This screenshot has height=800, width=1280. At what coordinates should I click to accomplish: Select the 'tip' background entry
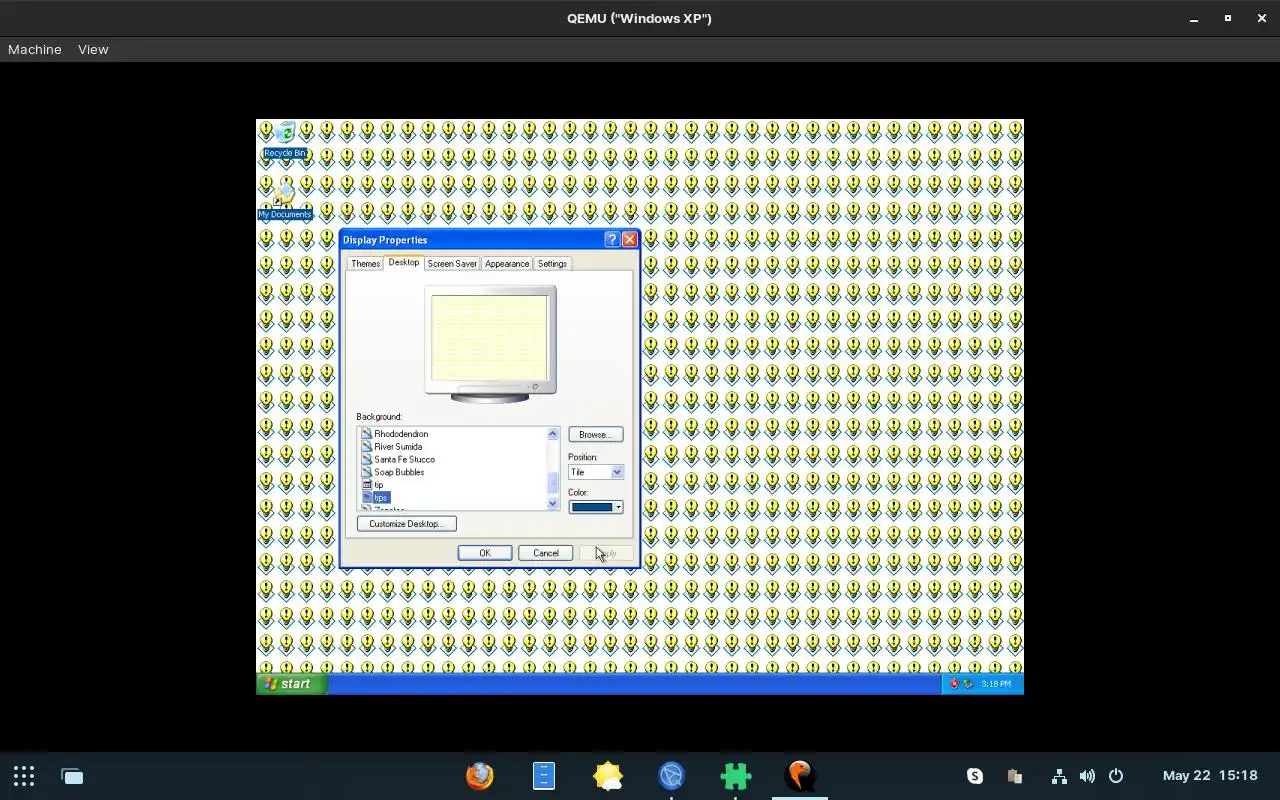coord(378,485)
